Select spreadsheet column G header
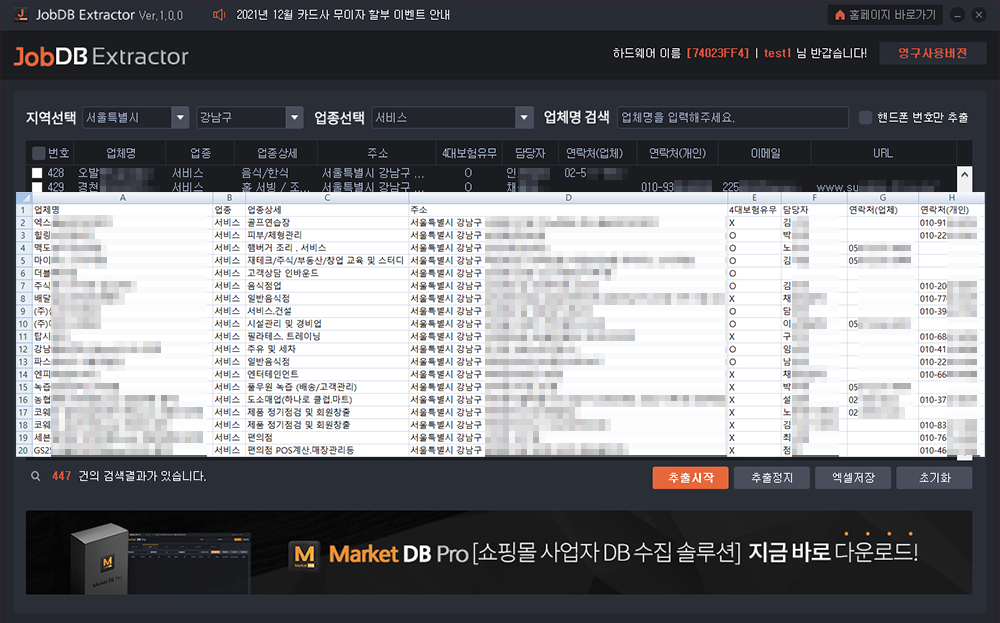 [x=883, y=198]
